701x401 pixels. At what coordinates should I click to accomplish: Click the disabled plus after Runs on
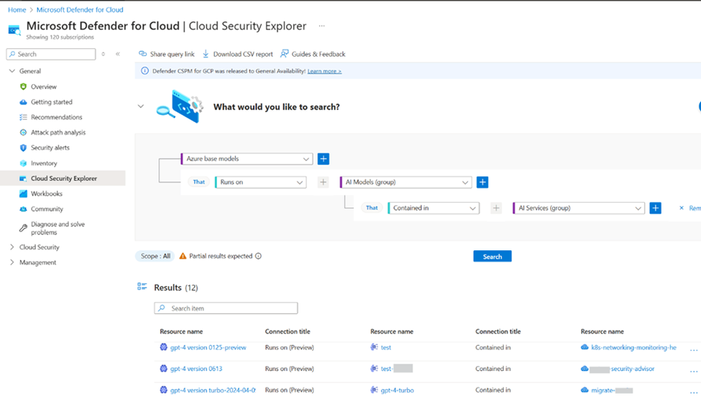(x=323, y=182)
